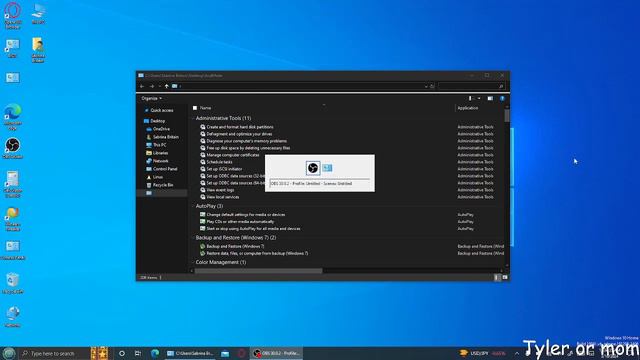This screenshot has width=640, height=360.
Task: Open the Network desktop icon
Action: [13, 317]
